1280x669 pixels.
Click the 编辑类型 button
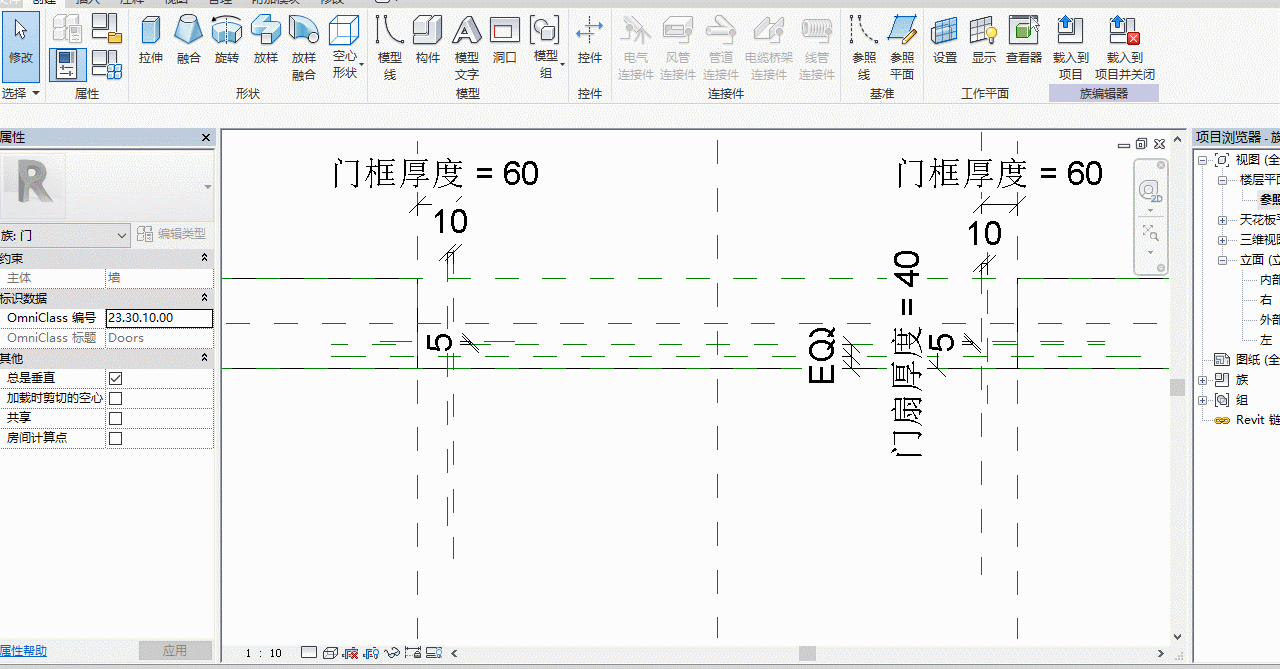pos(172,234)
